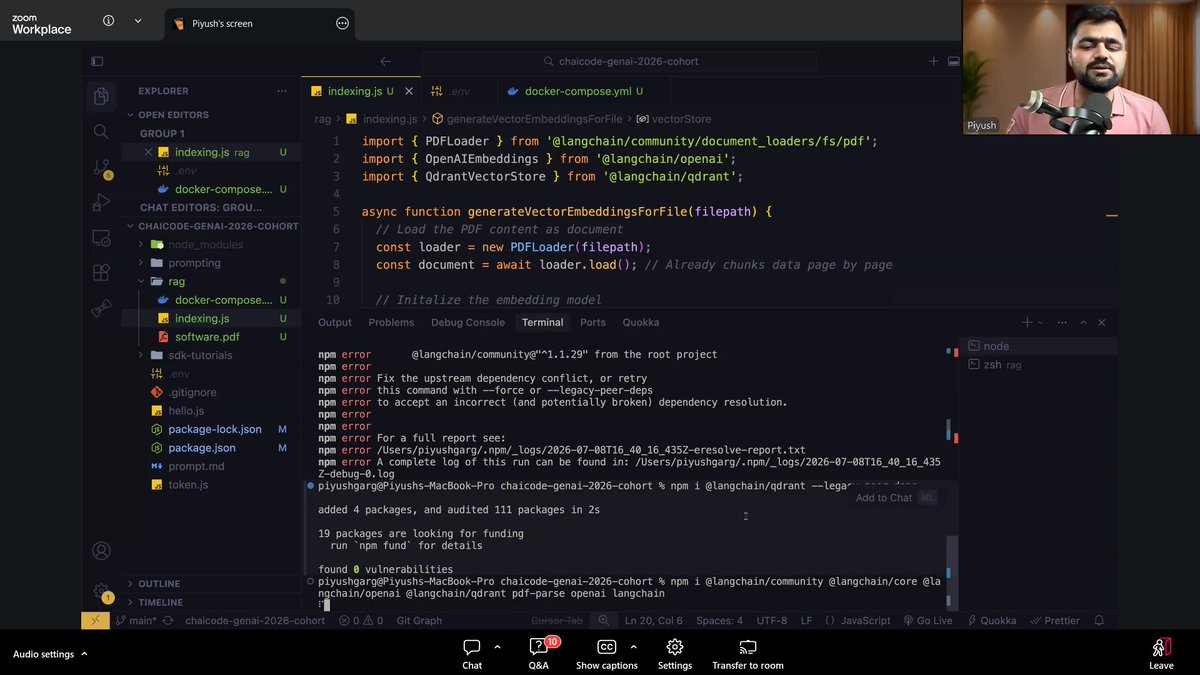This screenshot has height=675, width=1200.
Task: Switch to the Quokka panel tab
Action: pyautogui.click(x=641, y=322)
